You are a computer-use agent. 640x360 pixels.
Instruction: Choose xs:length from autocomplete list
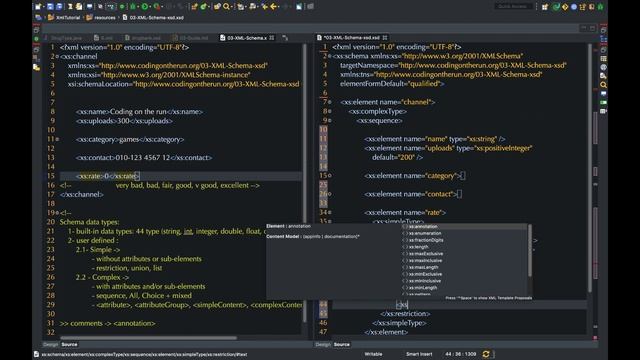point(464,247)
